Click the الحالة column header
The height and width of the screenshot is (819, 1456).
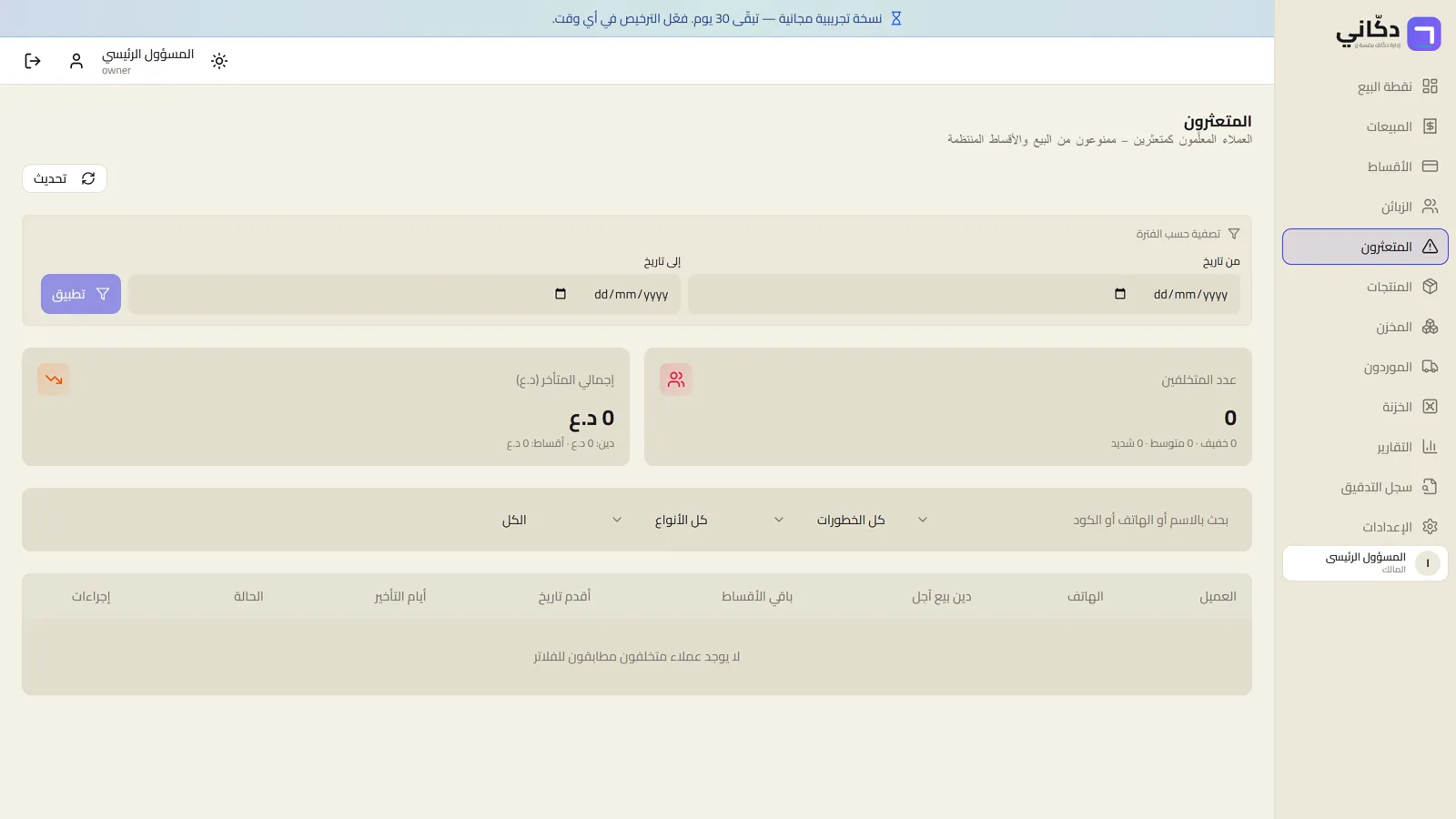point(248,596)
